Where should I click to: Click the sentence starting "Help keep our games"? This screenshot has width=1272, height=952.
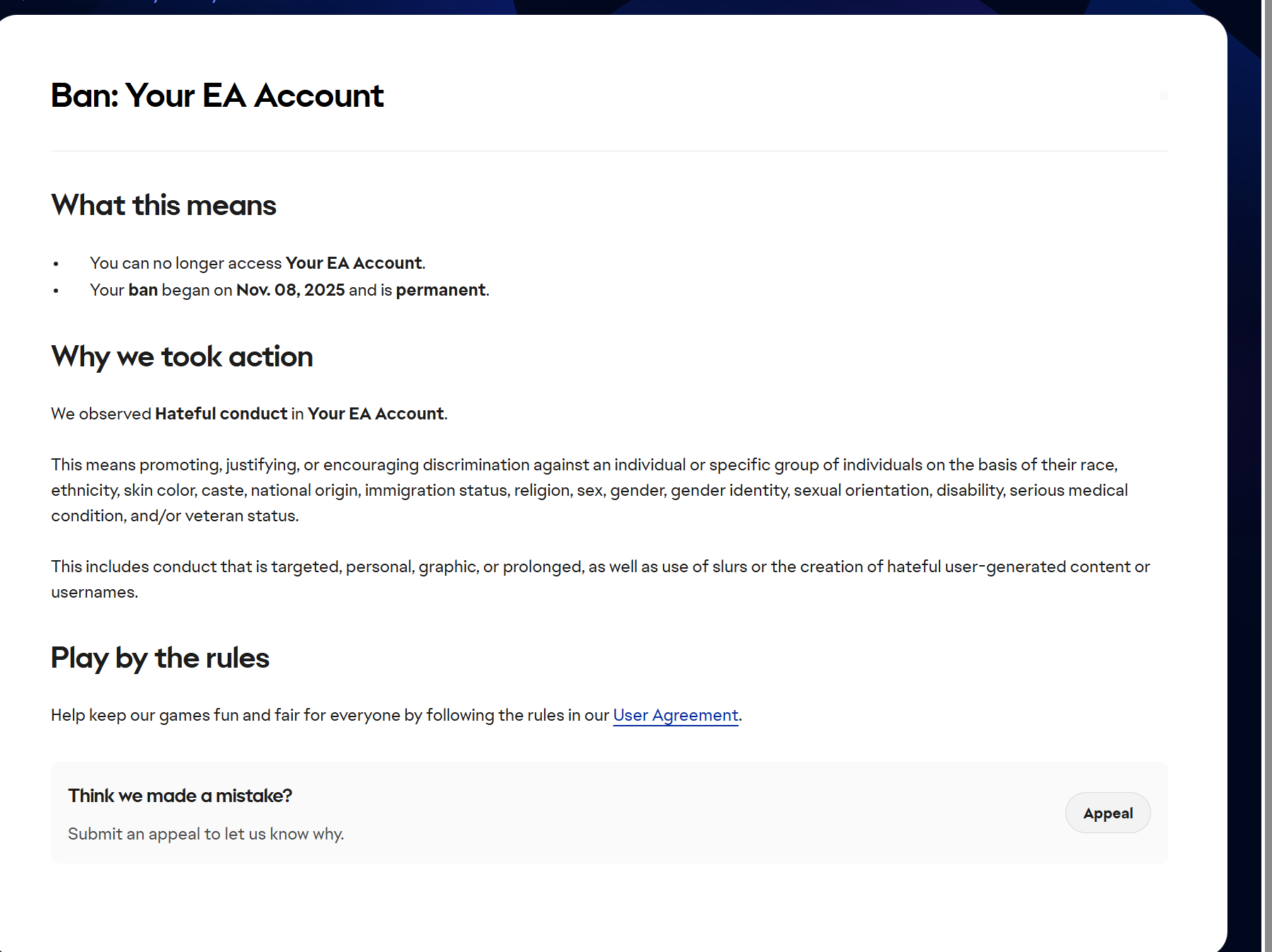[396, 715]
